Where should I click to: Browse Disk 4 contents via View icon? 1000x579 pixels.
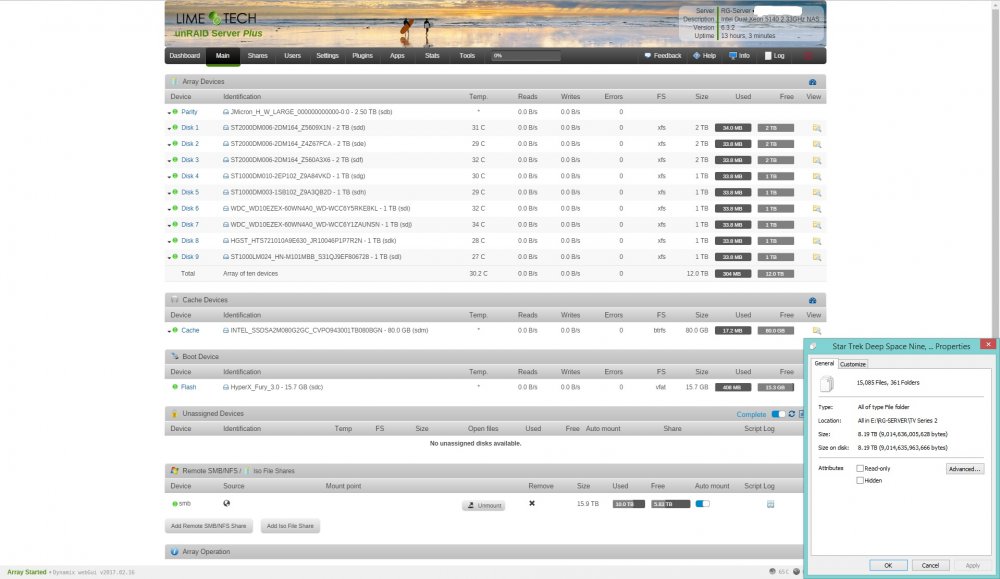point(816,177)
